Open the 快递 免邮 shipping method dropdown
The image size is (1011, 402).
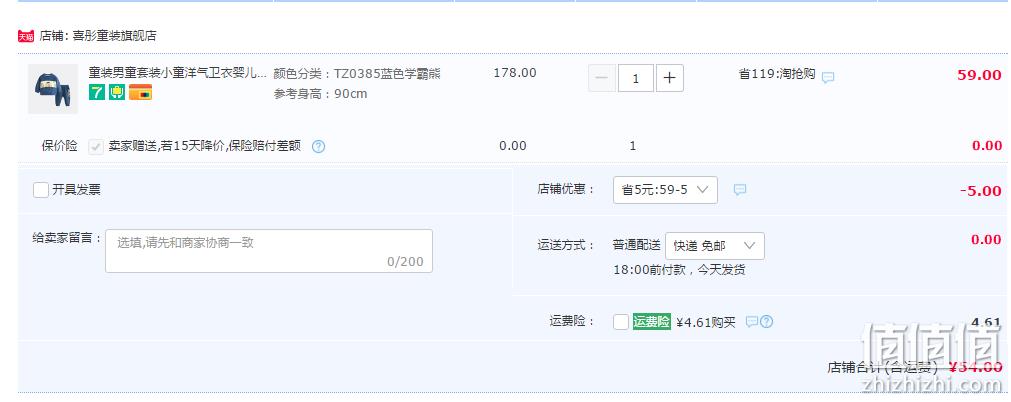pyautogui.click(x=715, y=246)
